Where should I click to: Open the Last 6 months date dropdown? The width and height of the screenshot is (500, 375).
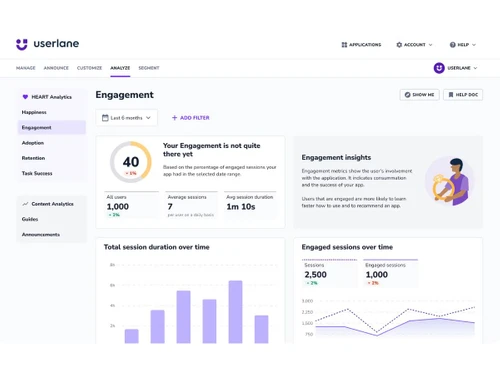127,118
